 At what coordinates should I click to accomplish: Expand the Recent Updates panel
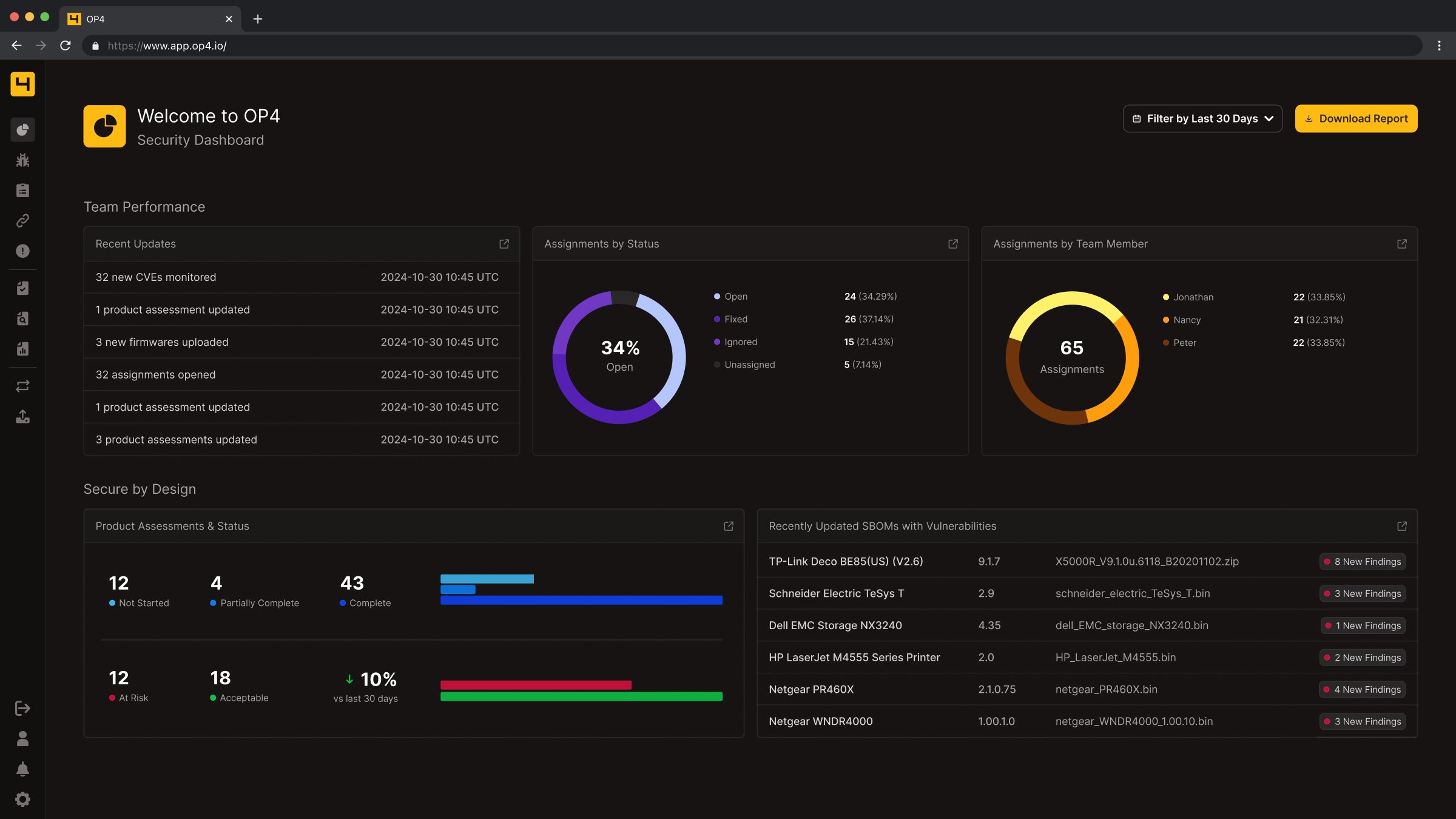504,244
